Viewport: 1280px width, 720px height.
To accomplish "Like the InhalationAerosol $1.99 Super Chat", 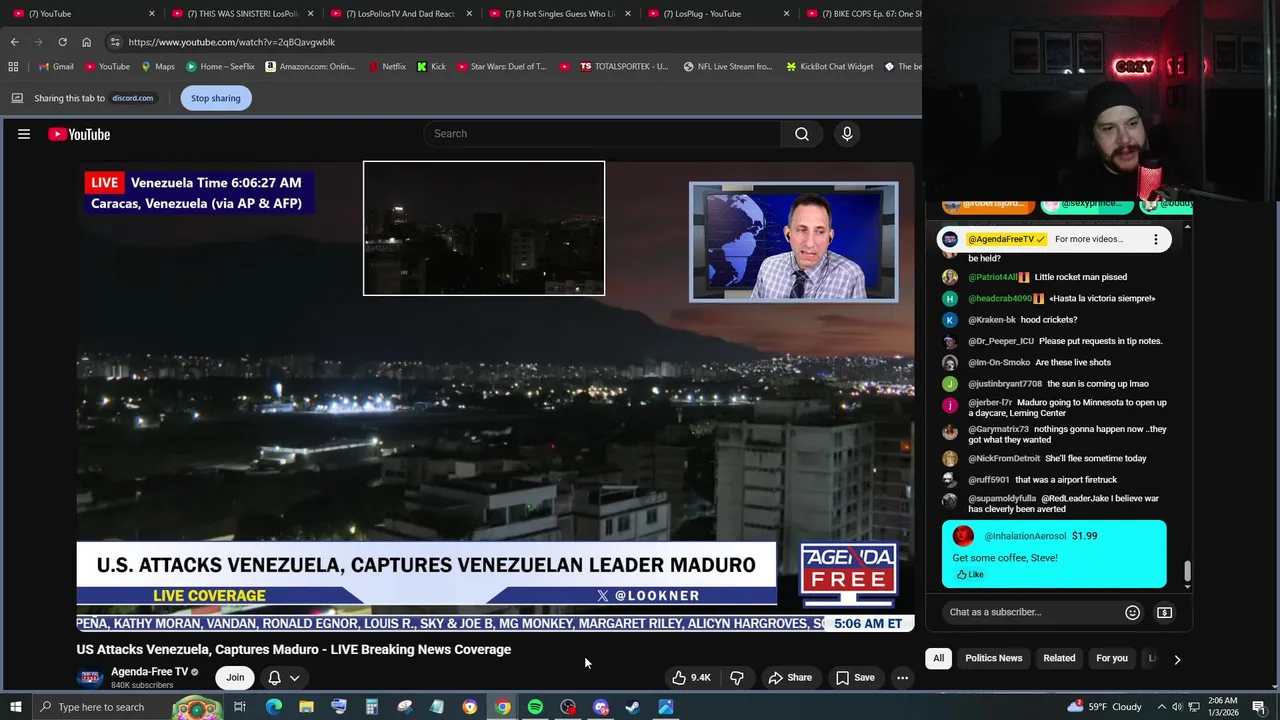I will (970, 575).
